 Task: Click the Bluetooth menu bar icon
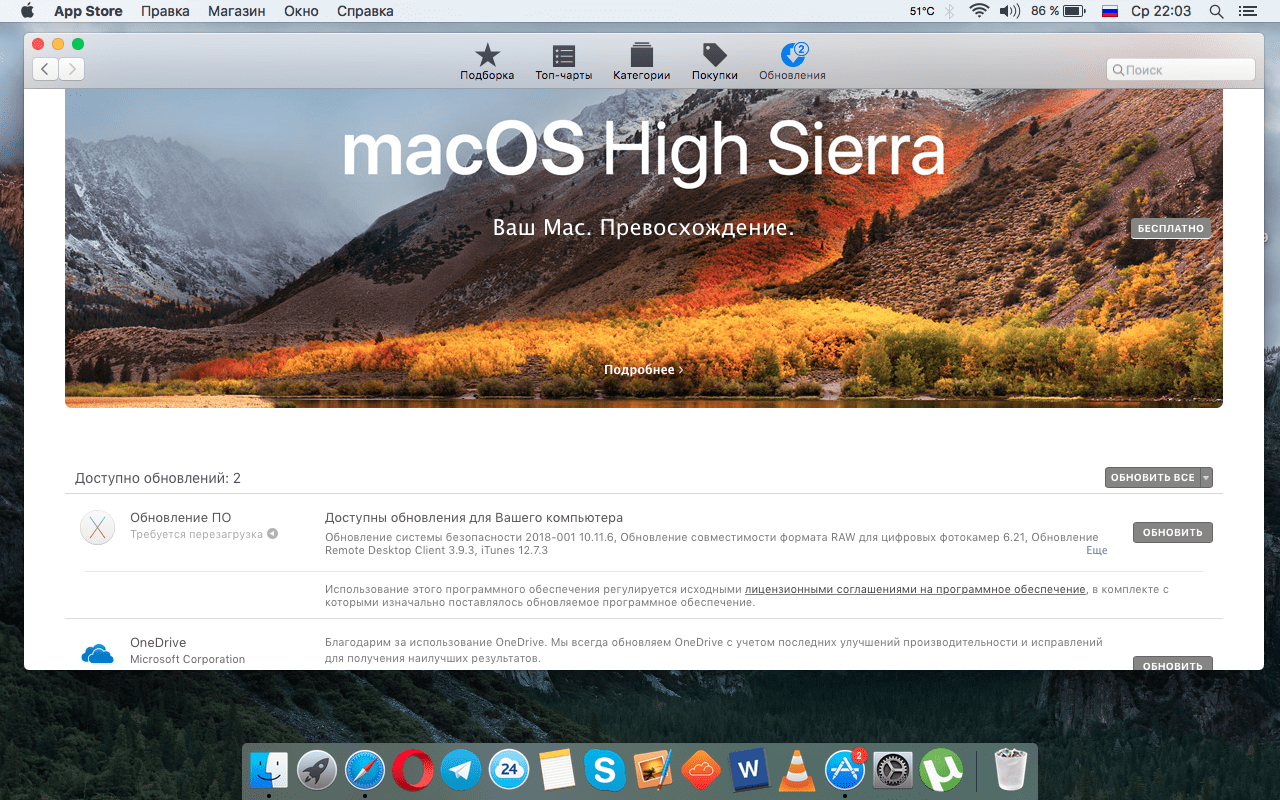click(951, 11)
